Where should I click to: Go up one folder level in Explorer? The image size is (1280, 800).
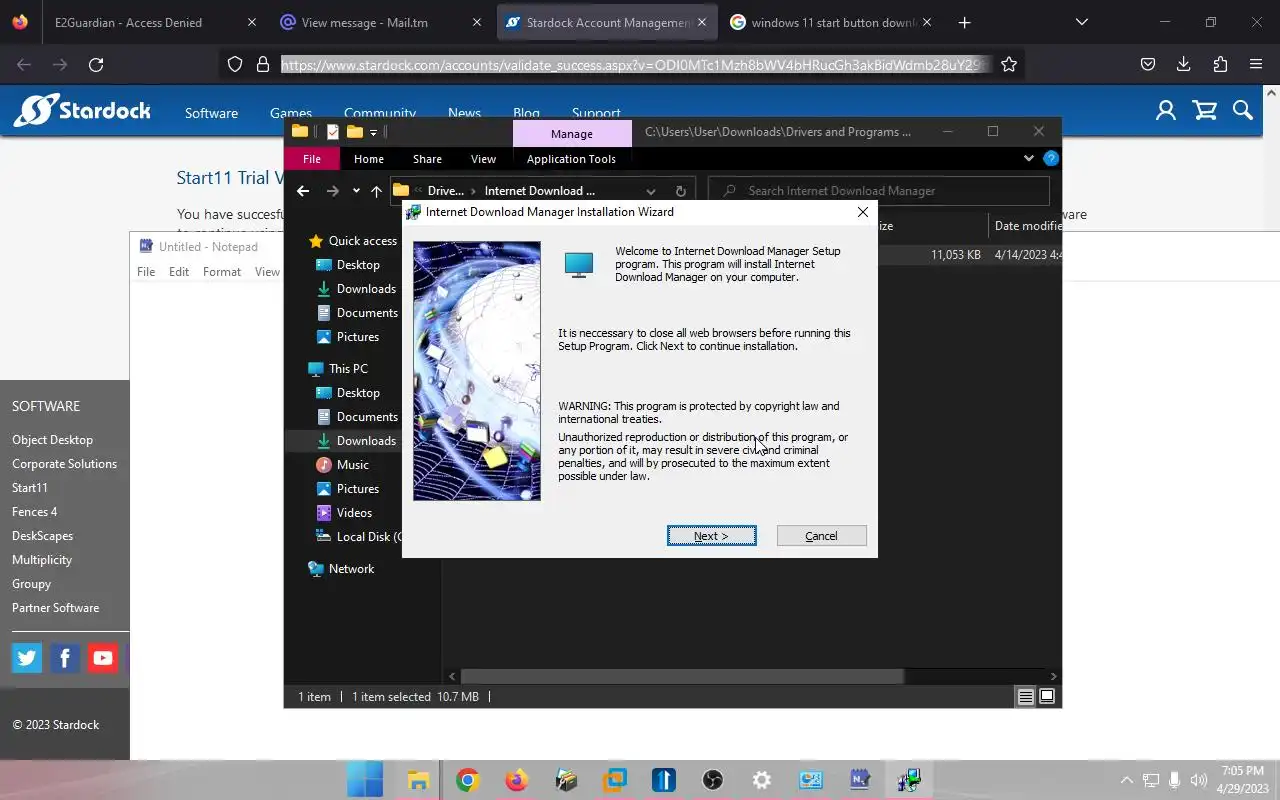376,191
